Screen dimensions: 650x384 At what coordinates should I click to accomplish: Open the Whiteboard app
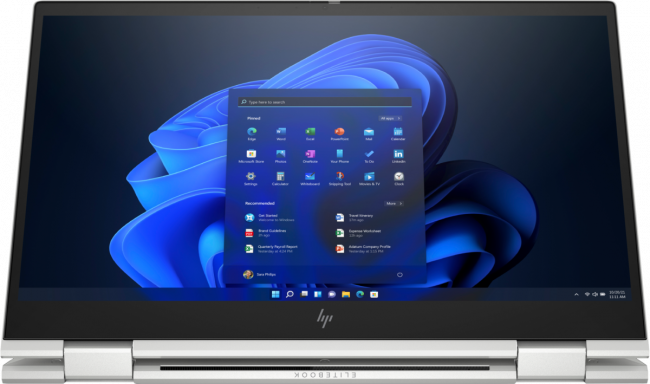pyautogui.click(x=310, y=178)
